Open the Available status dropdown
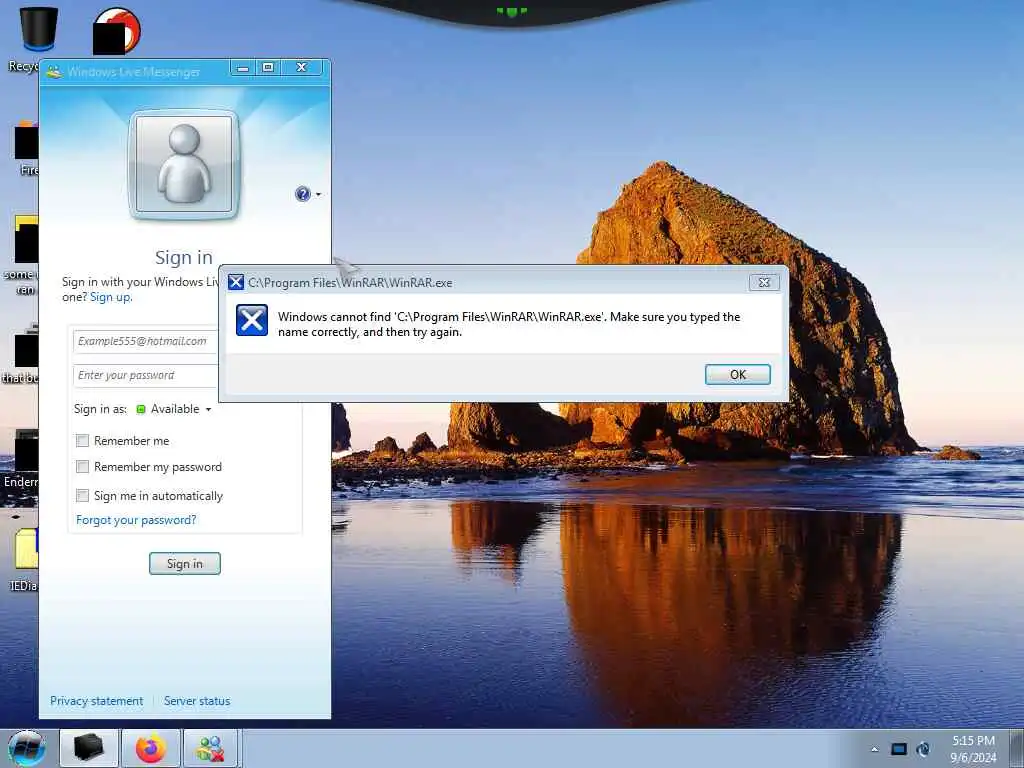Image resolution: width=1024 pixels, height=768 pixels. tap(181, 409)
